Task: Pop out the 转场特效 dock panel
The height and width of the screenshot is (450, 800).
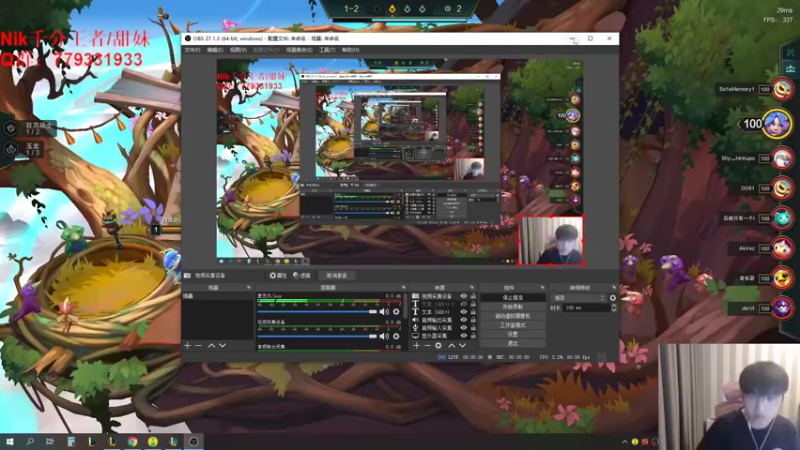Action: [x=614, y=288]
